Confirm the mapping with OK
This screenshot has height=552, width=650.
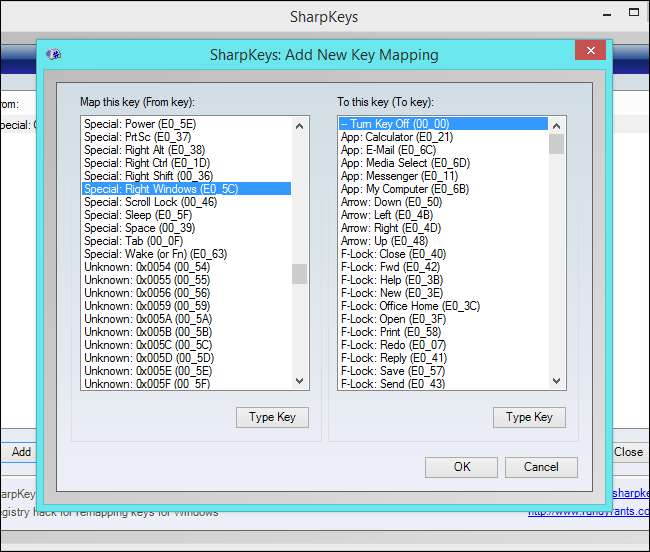coord(461,467)
